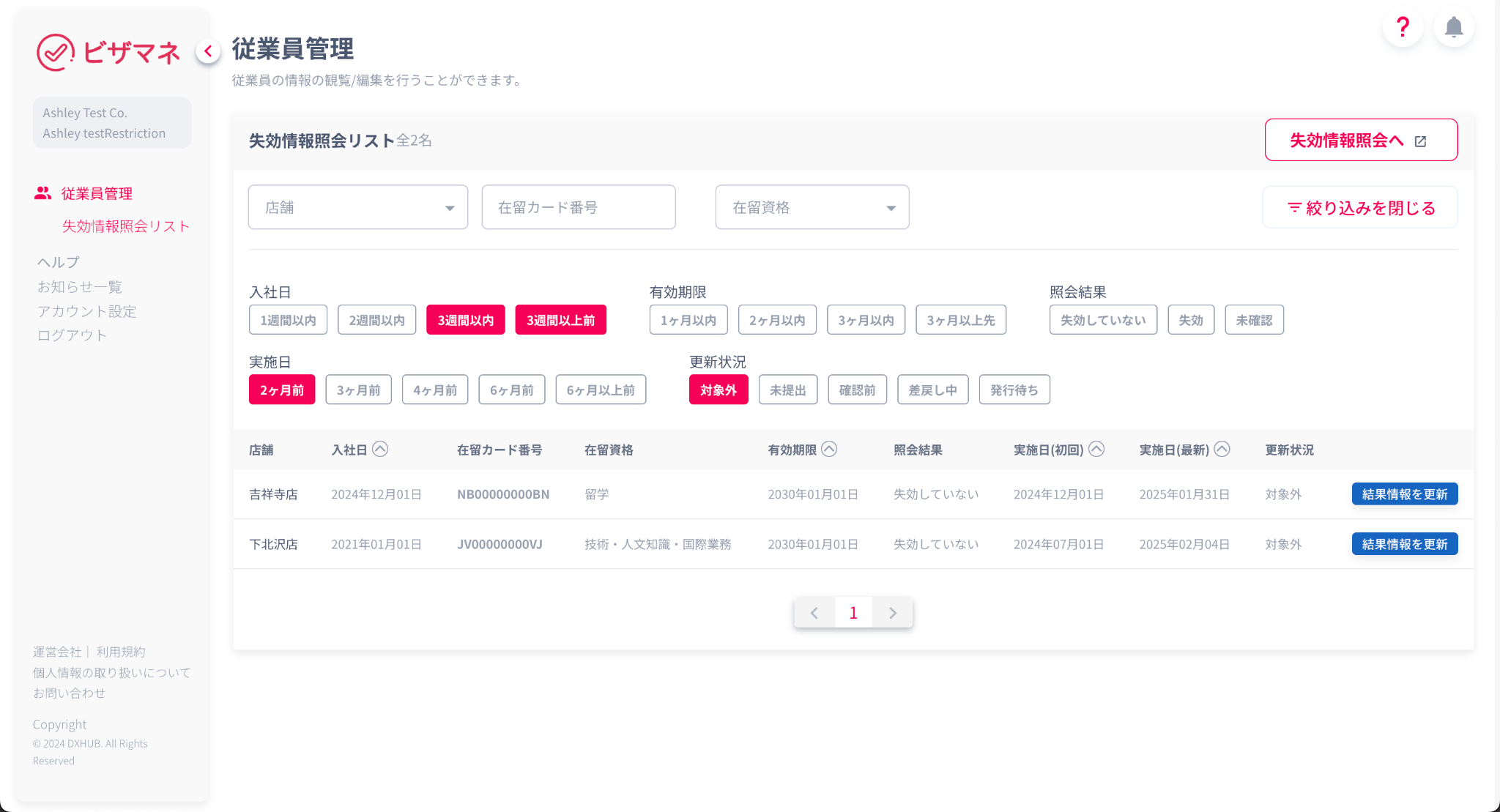Sort by 実施日(最新) column arrow icon
The image size is (1500, 812).
point(1222,450)
